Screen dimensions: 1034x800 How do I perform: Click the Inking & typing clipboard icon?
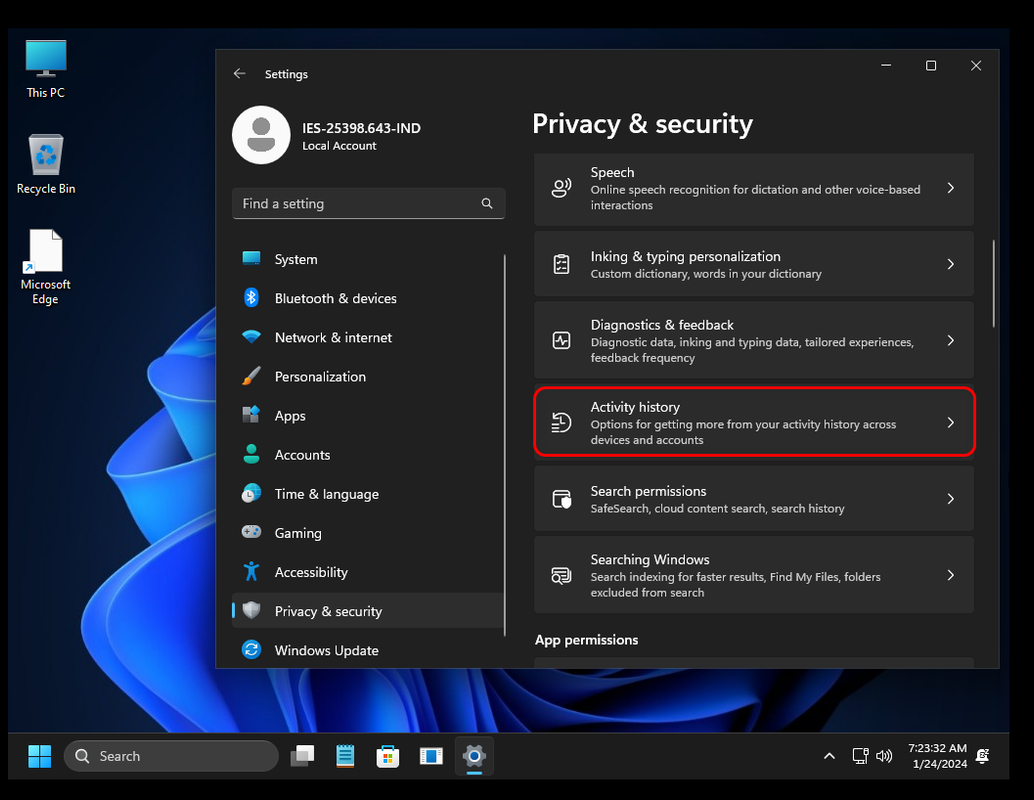[561, 264]
